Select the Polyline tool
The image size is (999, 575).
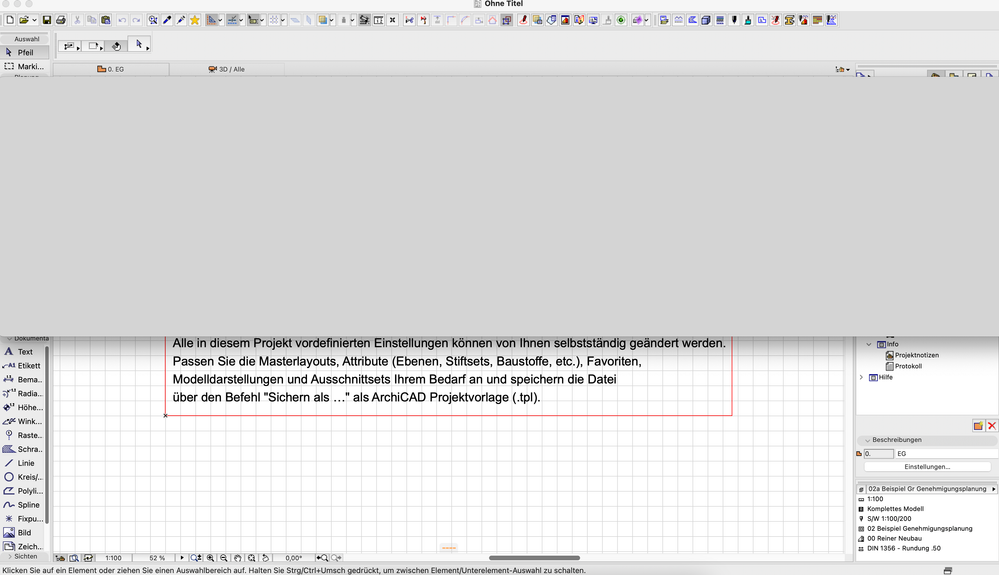tap(24, 491)
